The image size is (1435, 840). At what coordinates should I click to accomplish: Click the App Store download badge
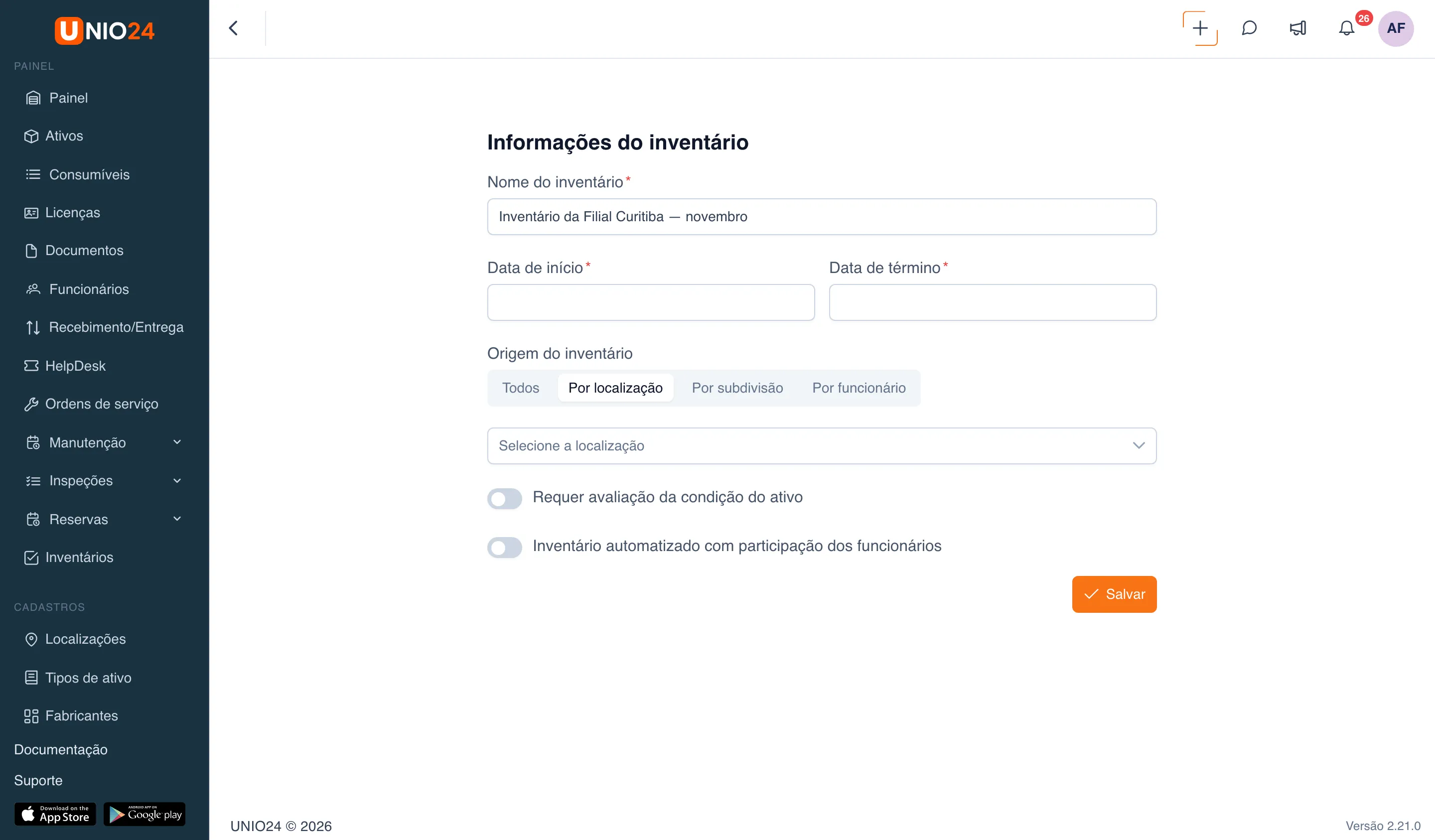tap(55, 815)
